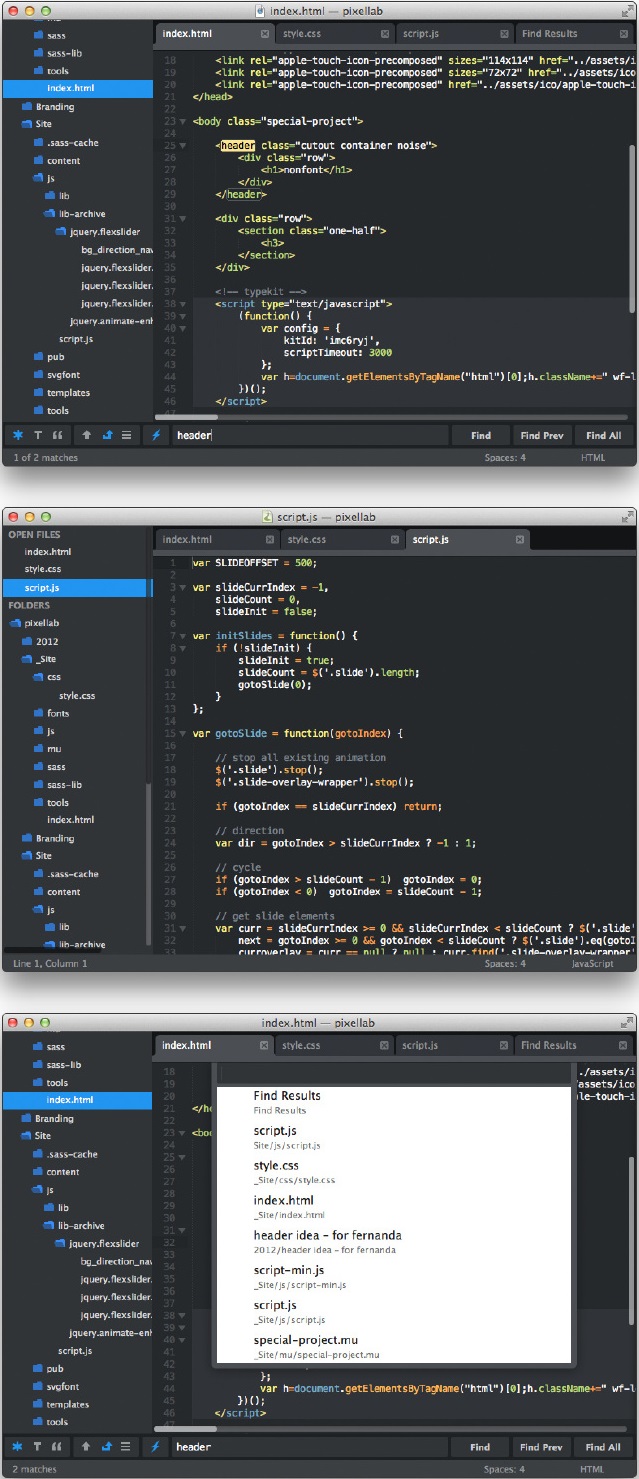Click Find Prev in the '1 of 2 matches' window
This screenshot has width=639, height=1479.
[542, 435]
